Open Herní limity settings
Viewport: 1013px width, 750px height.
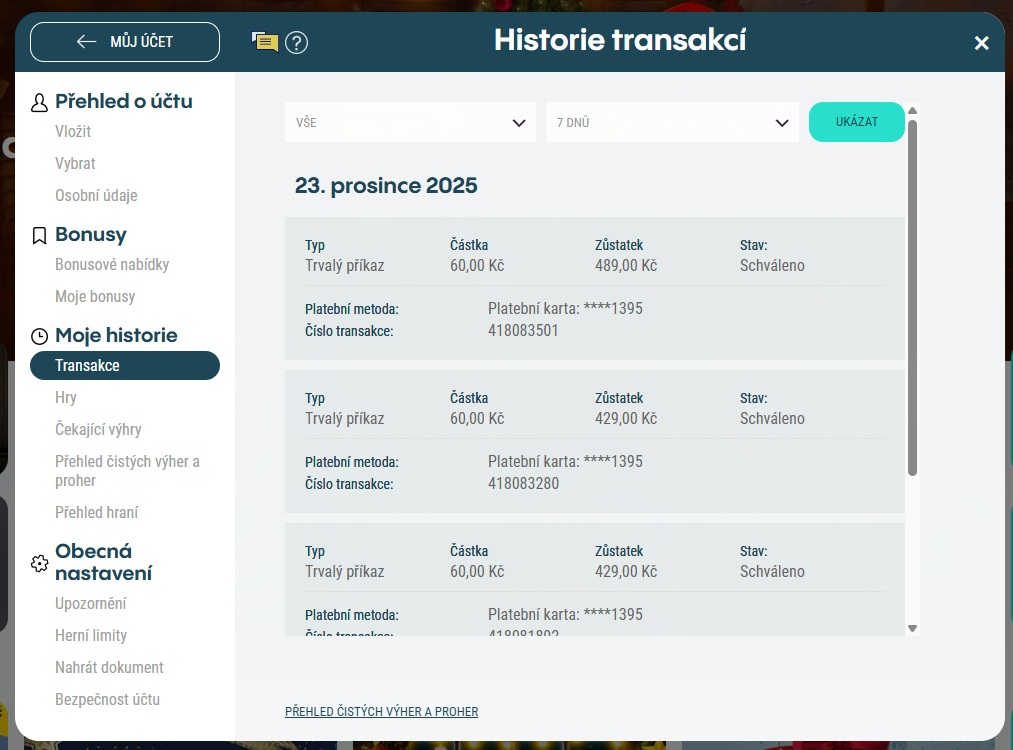(91, 635)
